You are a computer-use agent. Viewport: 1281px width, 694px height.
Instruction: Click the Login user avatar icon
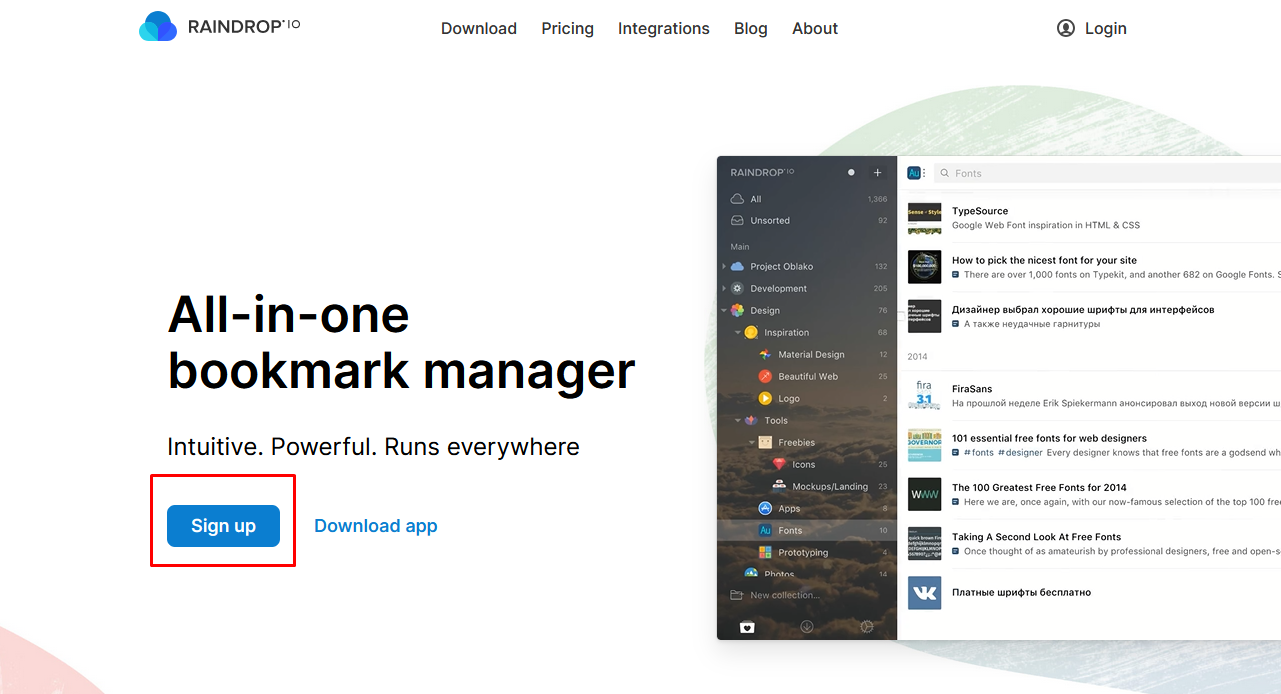tap(1066, 28)
